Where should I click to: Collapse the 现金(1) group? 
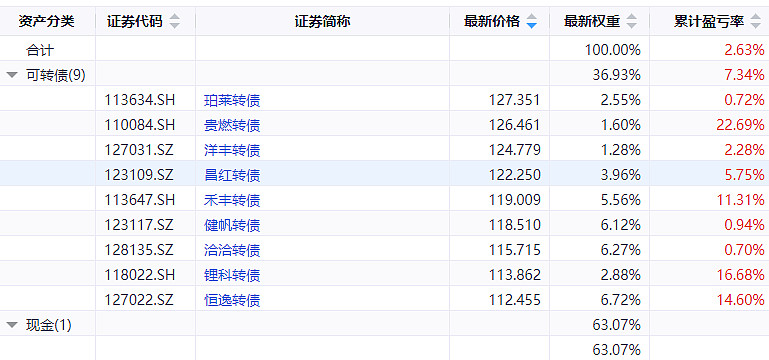click(x=12, y=325)
